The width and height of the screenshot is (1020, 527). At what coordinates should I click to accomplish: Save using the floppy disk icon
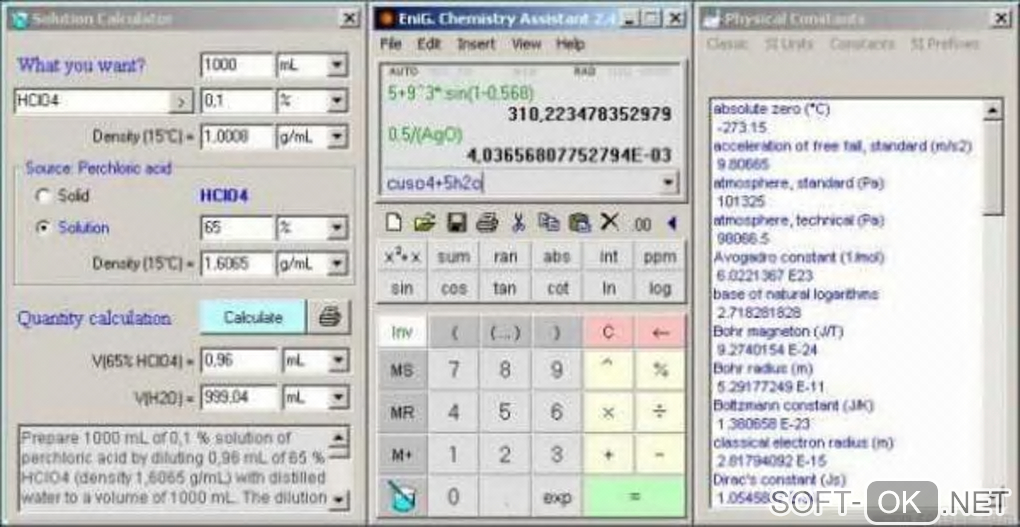point(457,223)
